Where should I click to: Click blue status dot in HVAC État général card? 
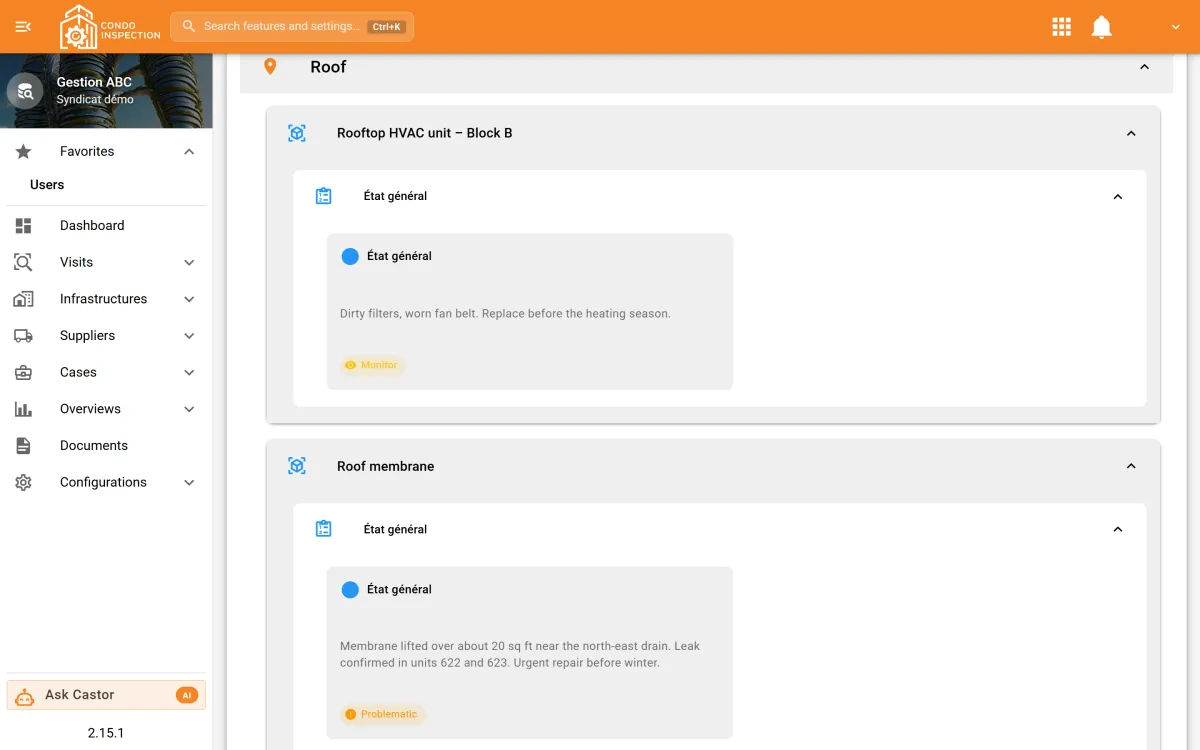(x=350, y=256)
